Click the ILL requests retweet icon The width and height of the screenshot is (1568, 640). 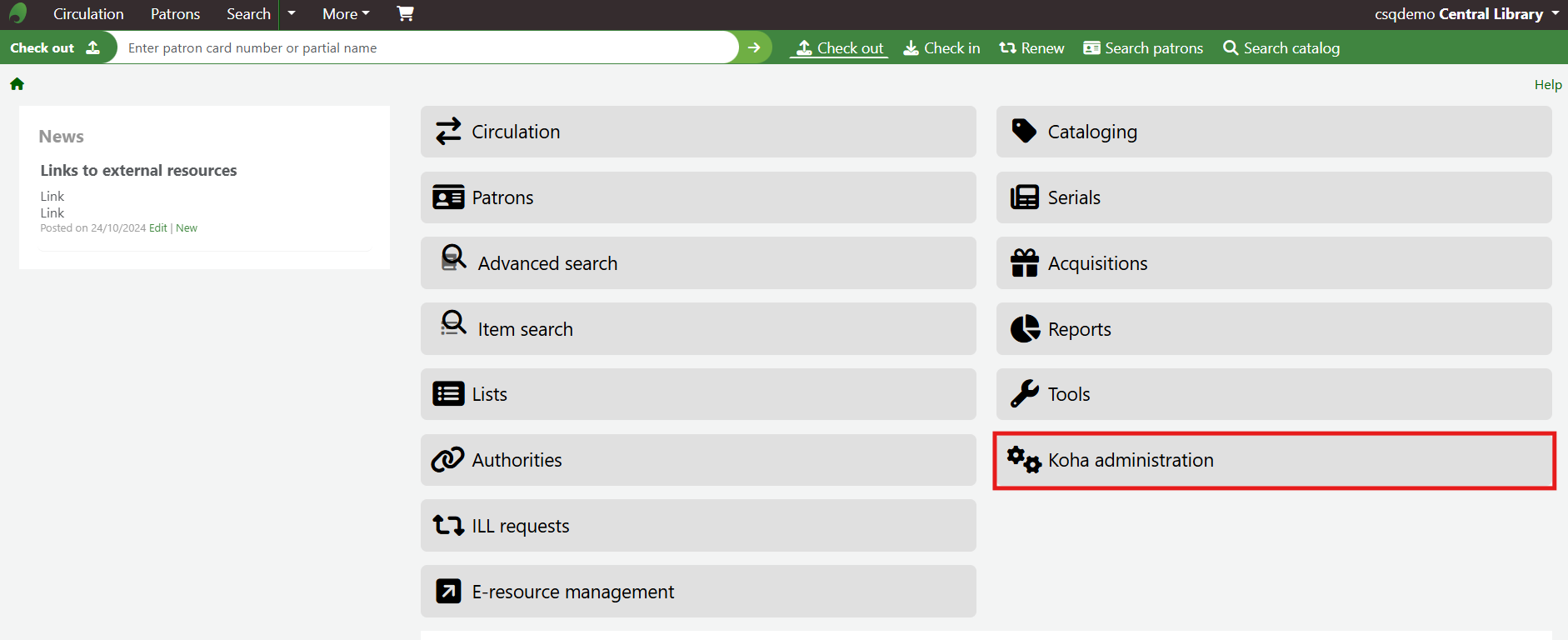448,525
